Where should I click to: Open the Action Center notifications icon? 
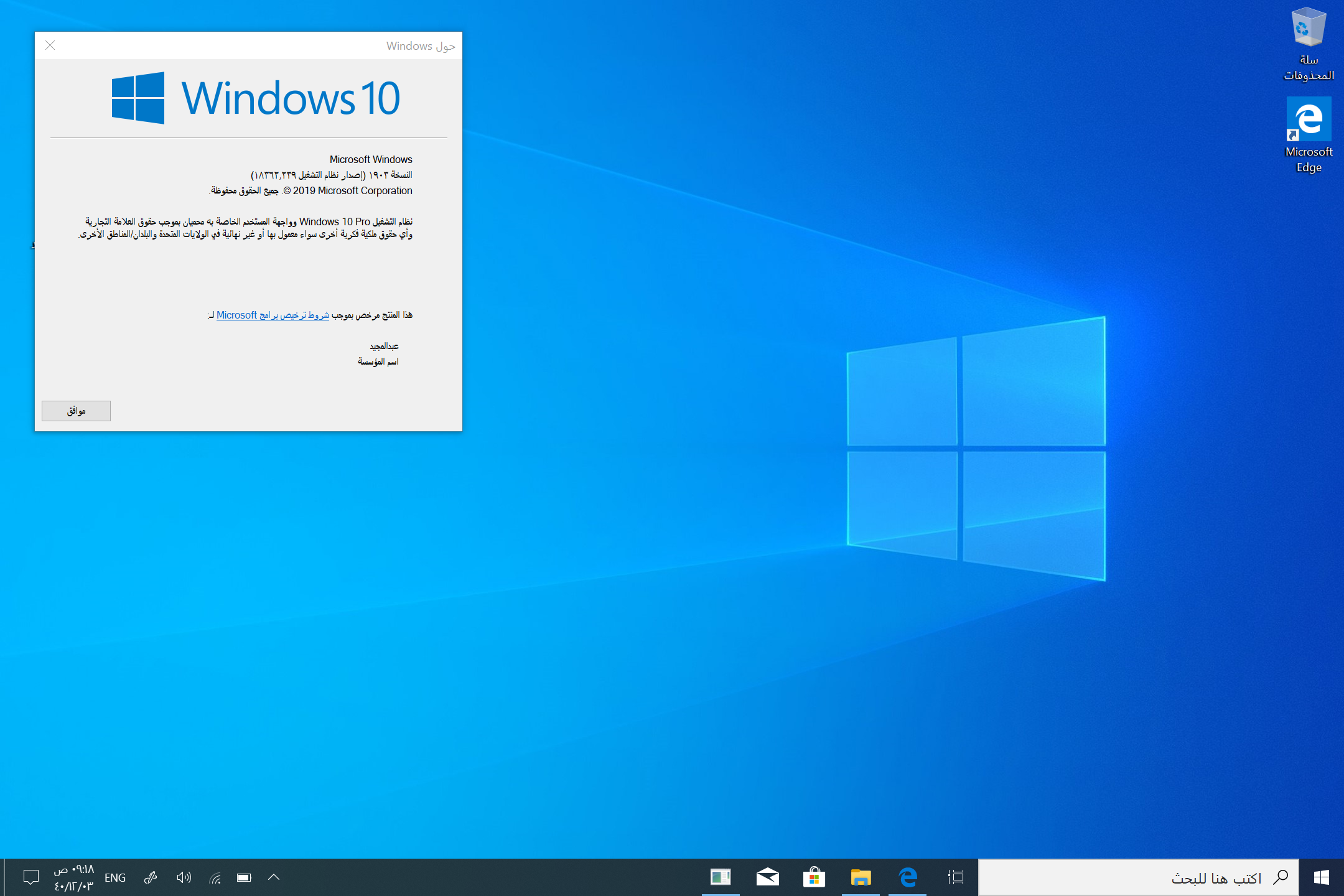pyautogui.click(x=30, y=877)
